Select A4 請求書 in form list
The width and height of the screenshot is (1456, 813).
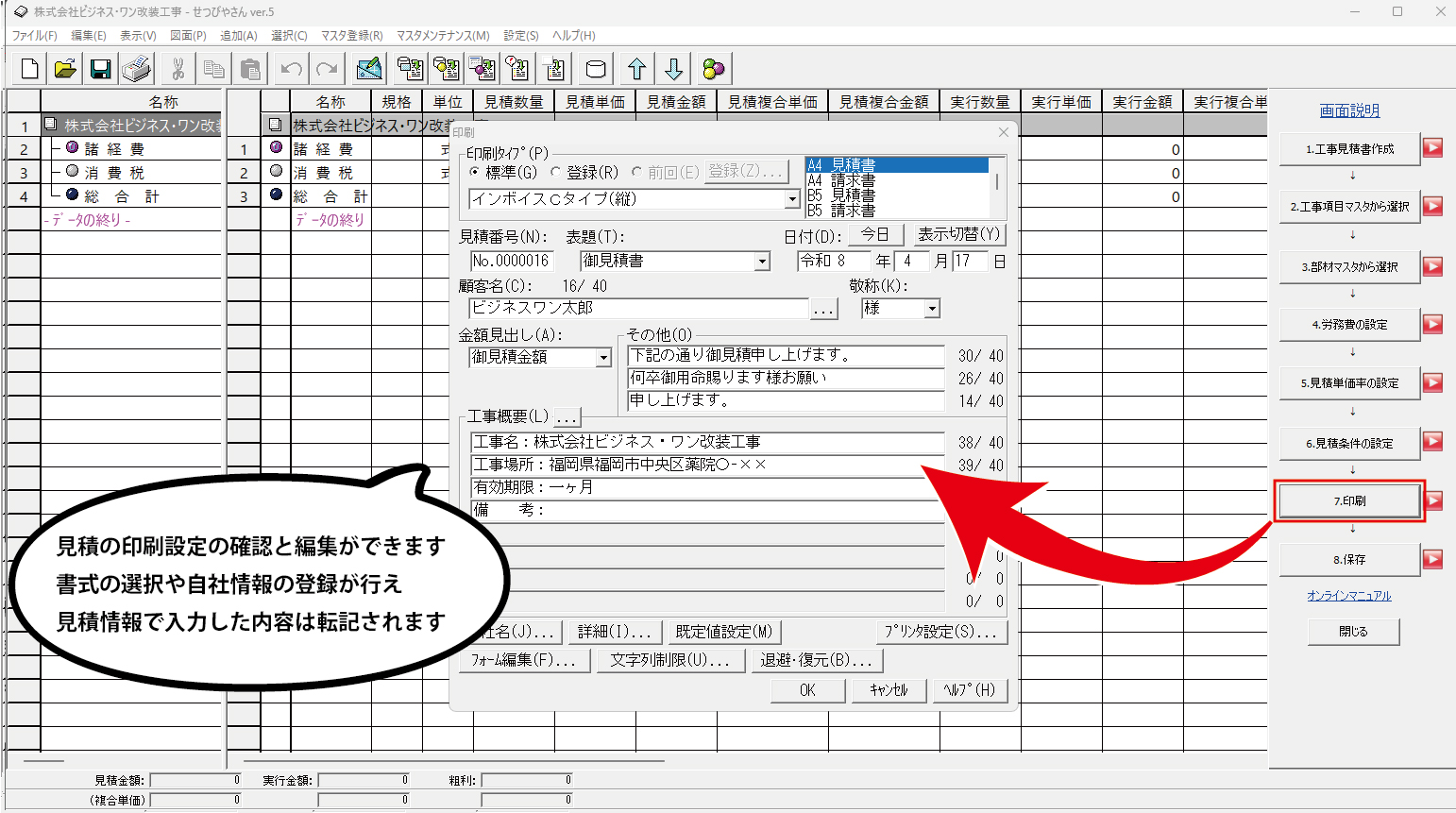pos(897,180)
